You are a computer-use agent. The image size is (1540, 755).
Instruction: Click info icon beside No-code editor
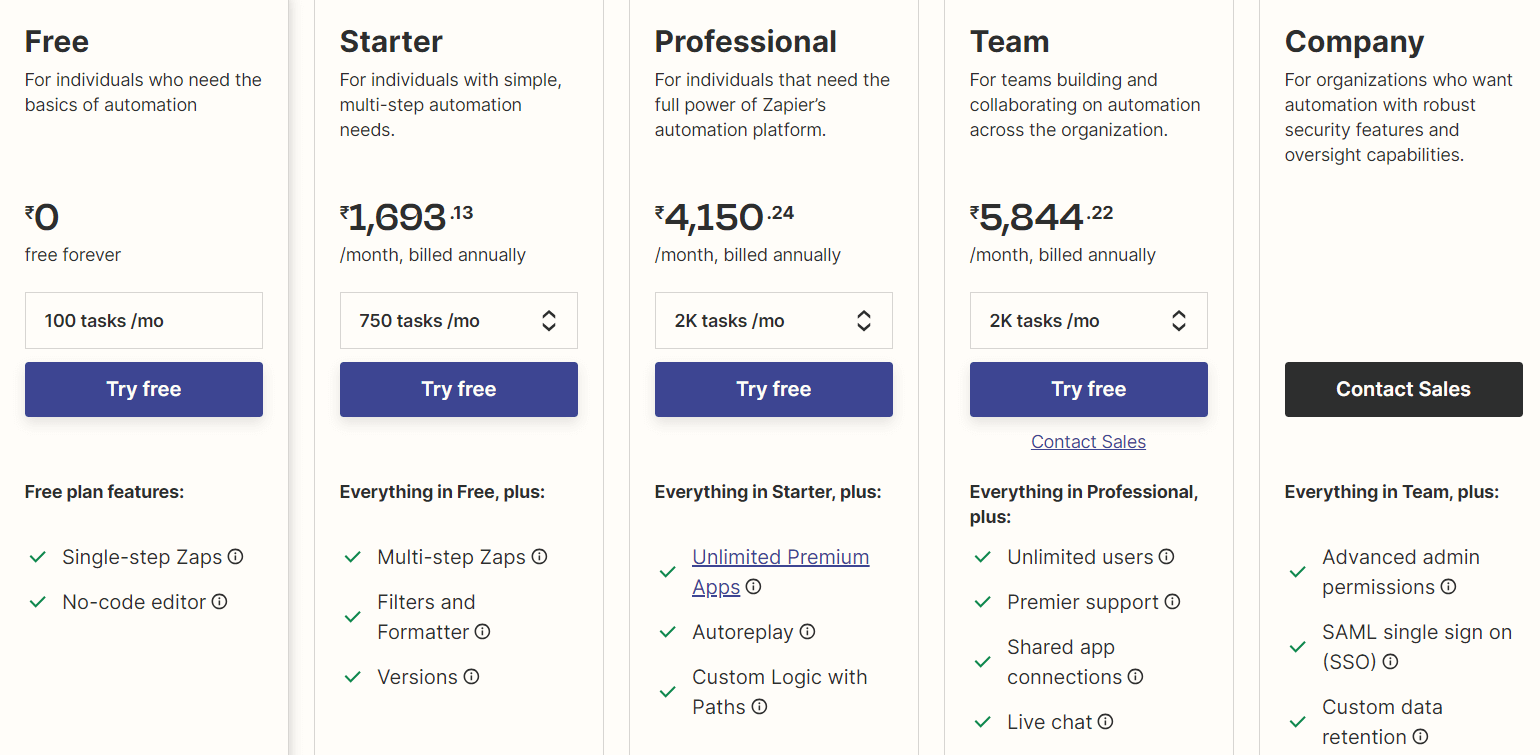pos(219,602)
